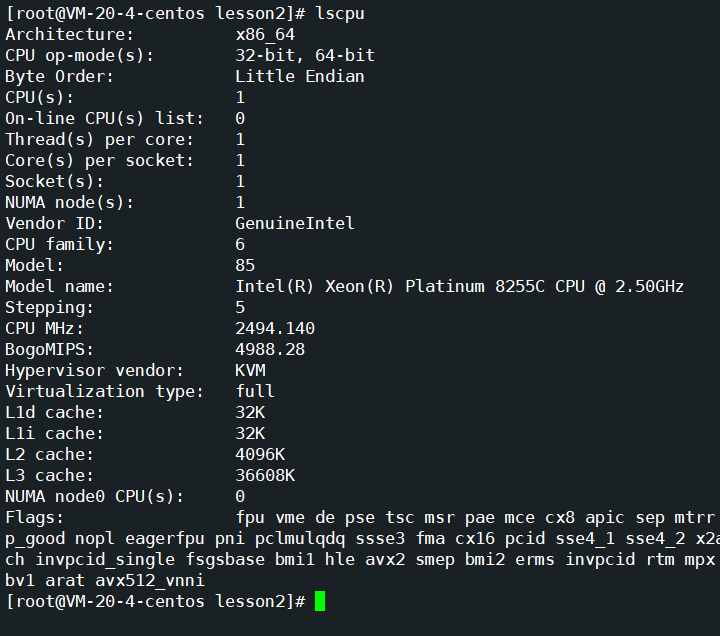Click the Thread(s) per core label
This screenshot has height=636, width=720.
tap(100, 139)
